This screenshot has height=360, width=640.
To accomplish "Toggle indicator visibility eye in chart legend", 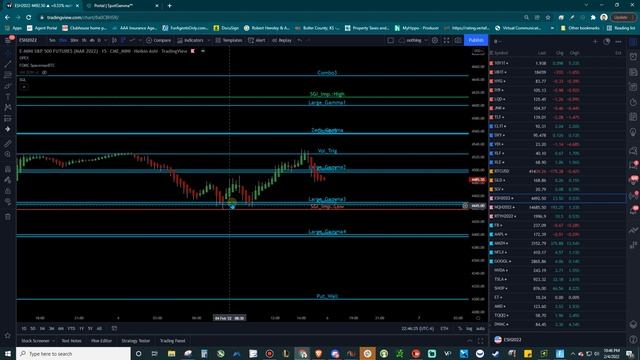I will (x=44, y=72).
